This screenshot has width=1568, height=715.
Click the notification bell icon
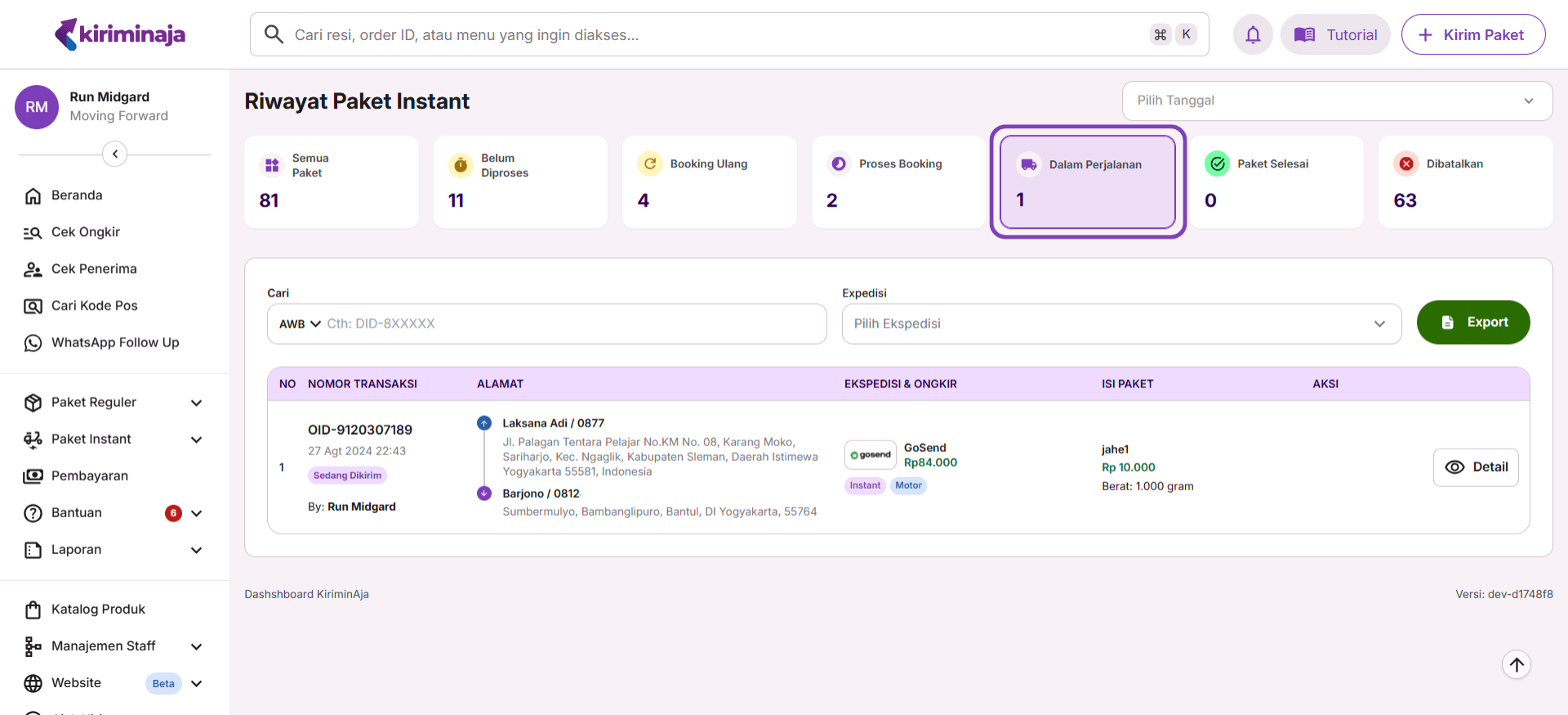(x=1253, y=35)
